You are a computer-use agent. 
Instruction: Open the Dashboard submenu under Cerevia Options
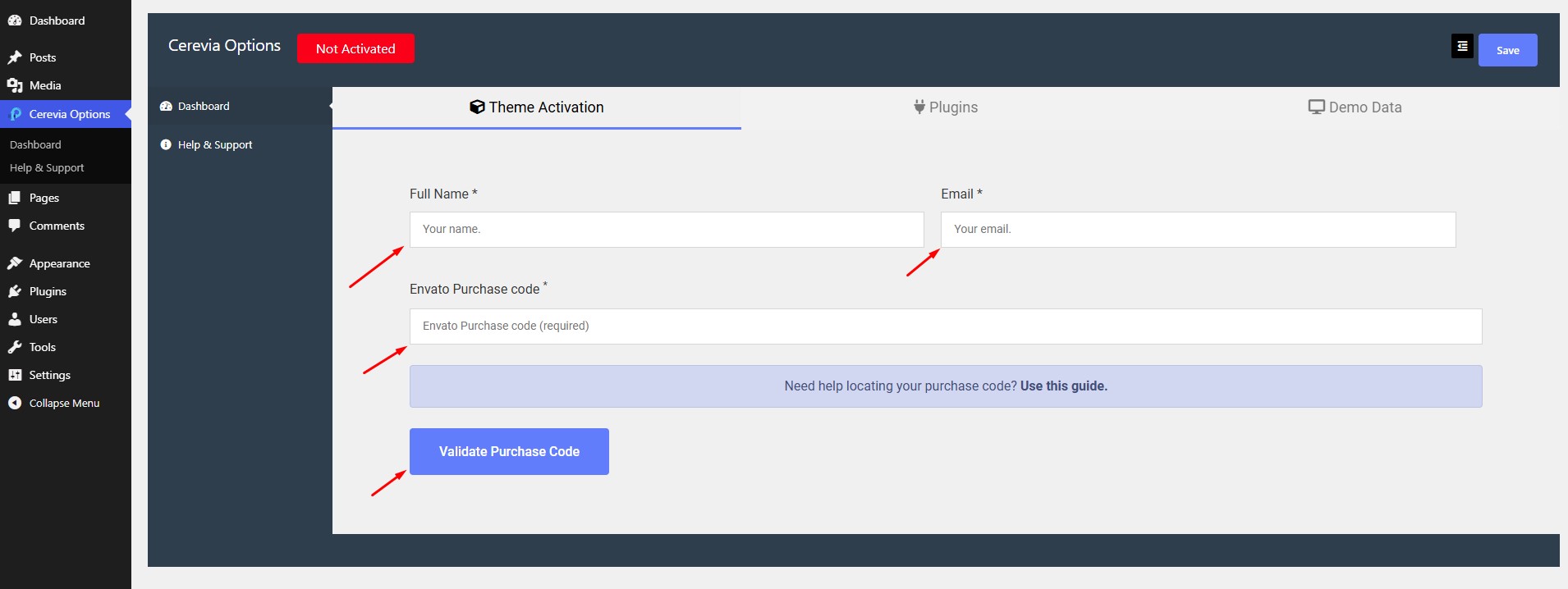click(35, 144)
